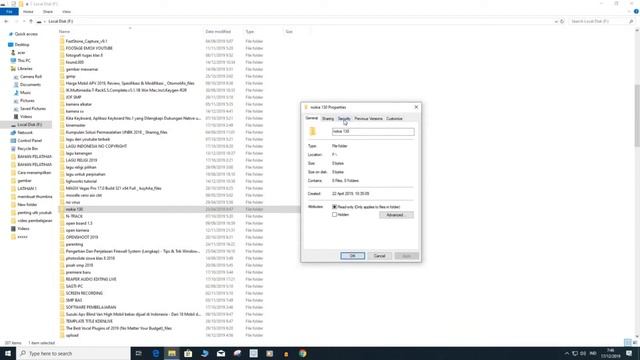Select Local Disk (F:) in sidebar
The height and width of the screenshot is (360, 640).
pyautogui.click(x=29, y=124)
